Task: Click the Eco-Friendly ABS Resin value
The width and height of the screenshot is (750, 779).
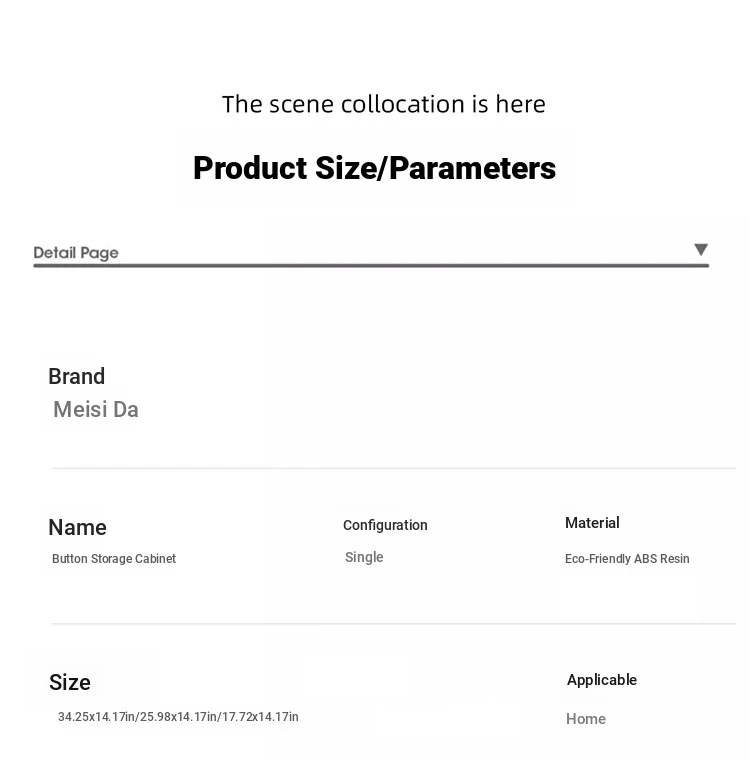Action: pyautogui.click(x=627, y=559)
